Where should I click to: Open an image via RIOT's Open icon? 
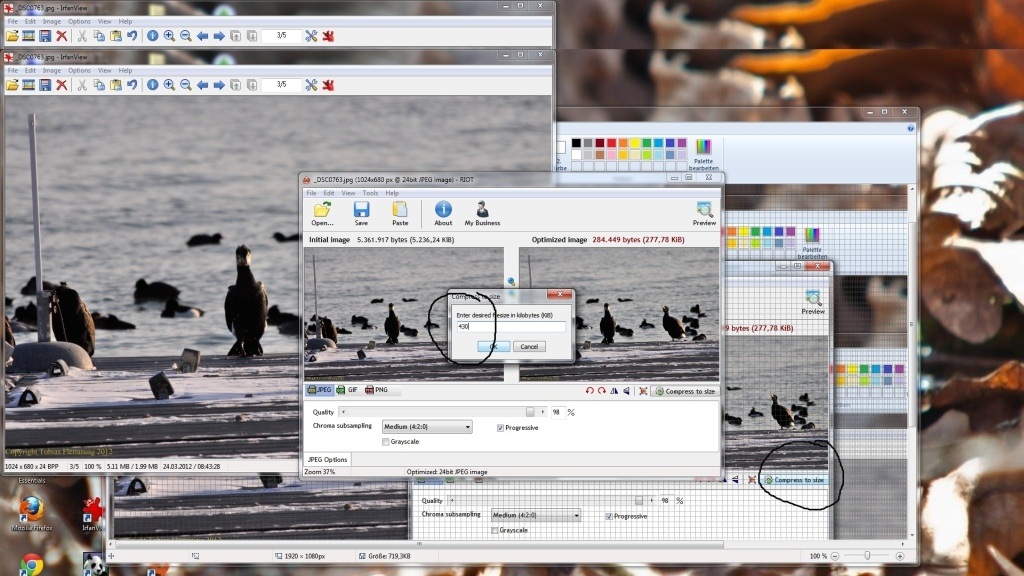coord(322,214)
